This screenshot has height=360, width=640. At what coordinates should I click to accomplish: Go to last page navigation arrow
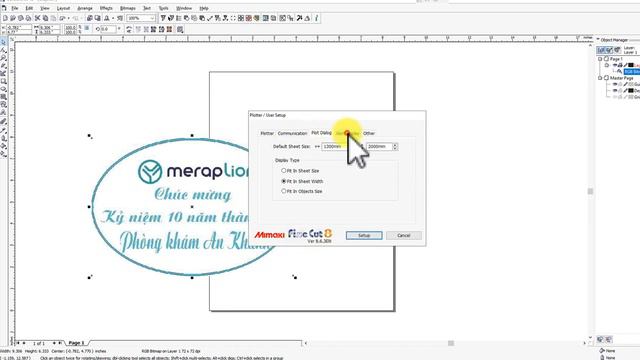[x=60, y=343]
